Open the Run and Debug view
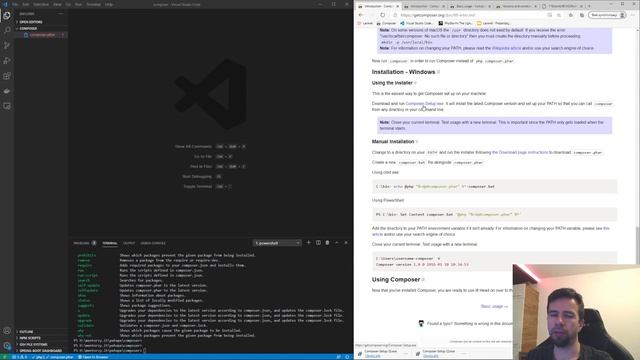The height and width of the screenshot is (360, 640). 7,60
